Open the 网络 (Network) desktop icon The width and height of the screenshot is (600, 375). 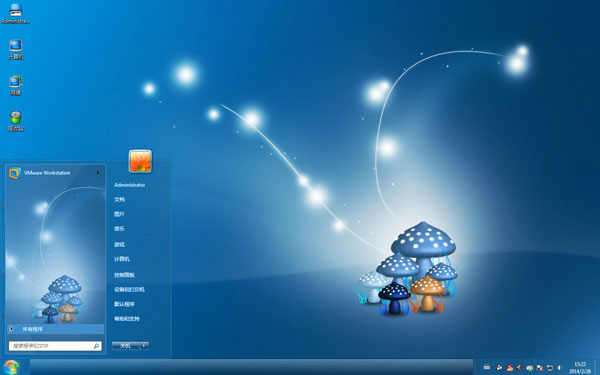pos(16,85)
